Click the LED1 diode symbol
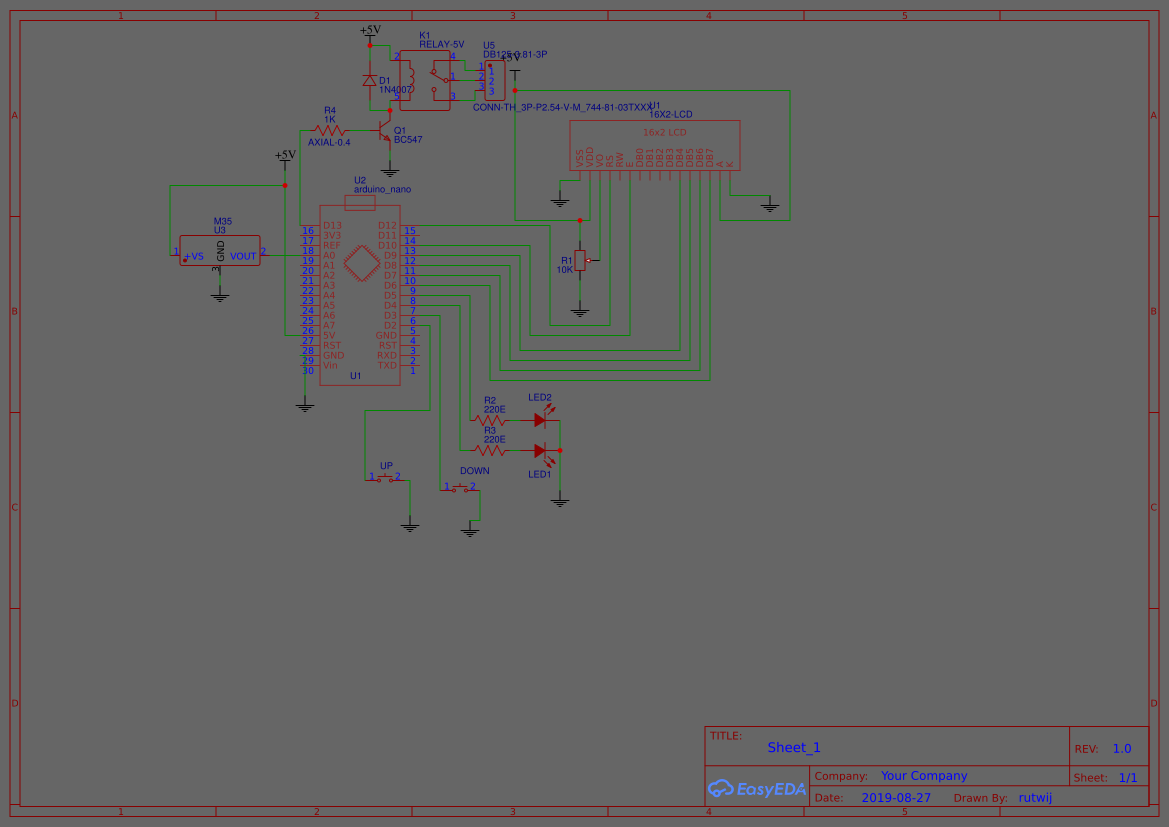 coord(541,451)
